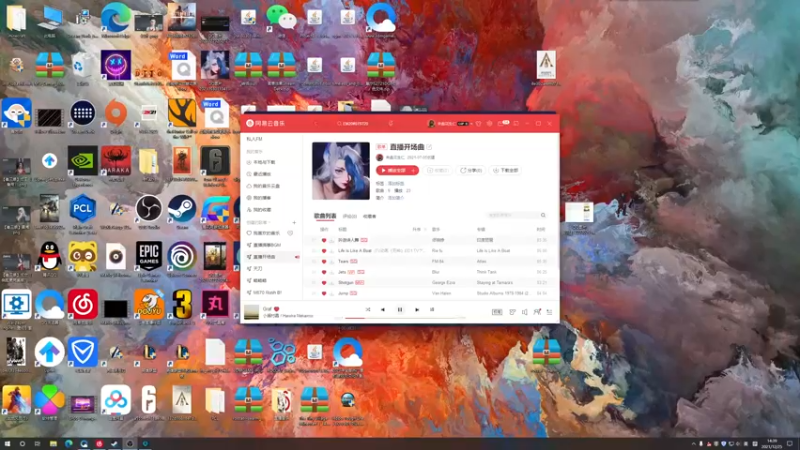Viewport: 800px width, 450px height.
Task: Skip to the next track
Action: pyautogui.click(x=417, y=310)
